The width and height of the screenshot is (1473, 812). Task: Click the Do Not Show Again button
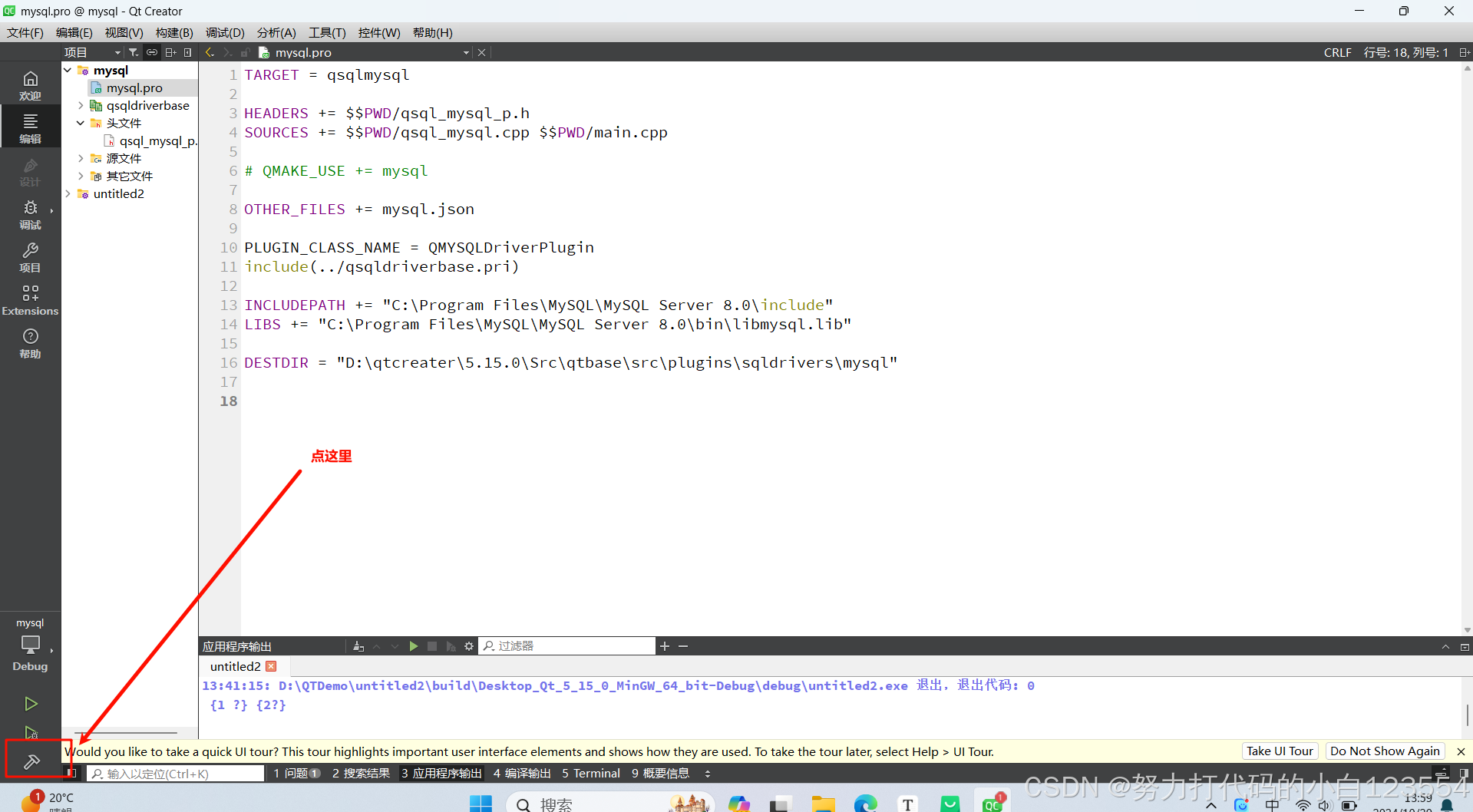1384,751
